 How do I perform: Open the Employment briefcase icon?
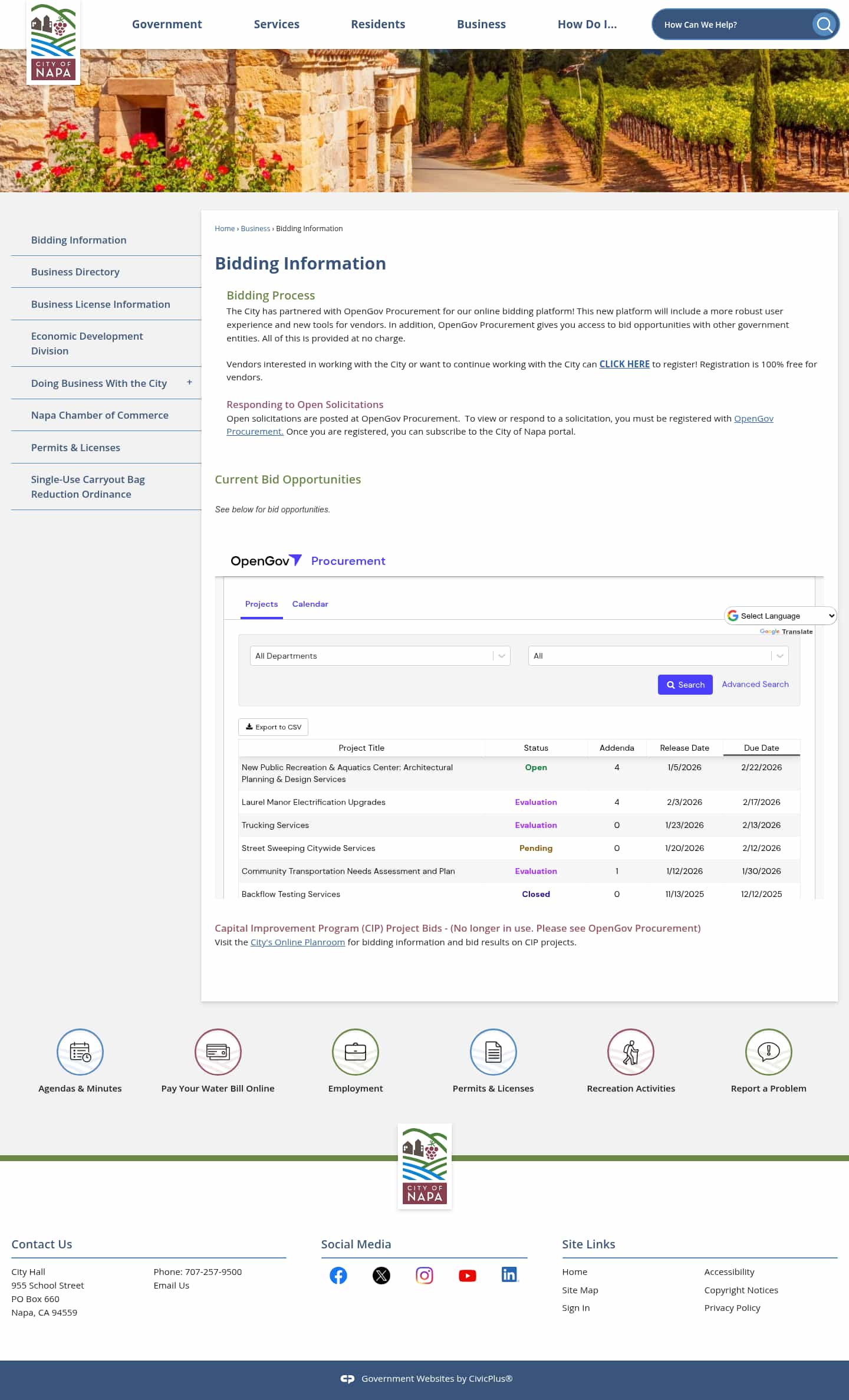356,1051
